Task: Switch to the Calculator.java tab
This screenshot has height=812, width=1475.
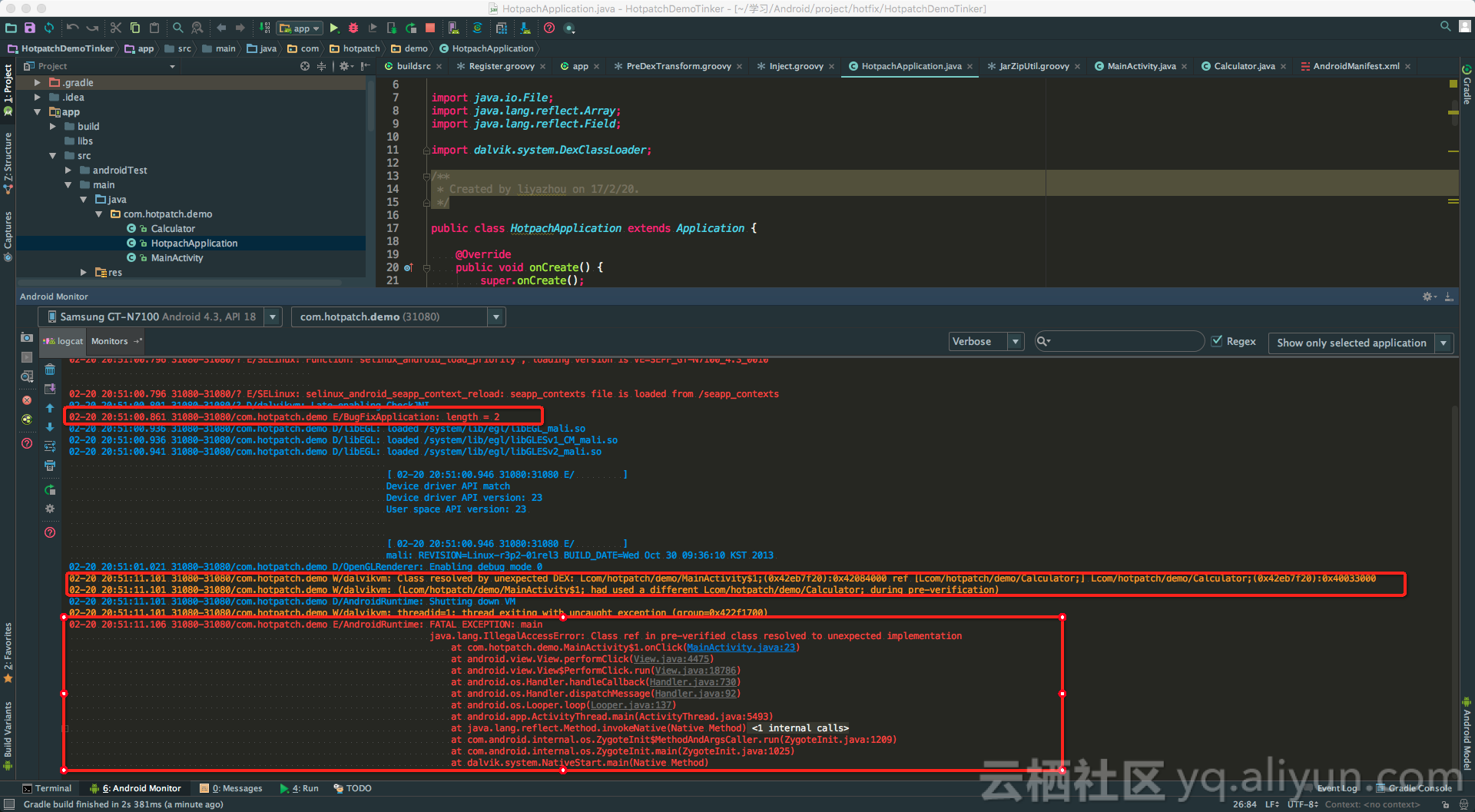Action: (1244, 67)
